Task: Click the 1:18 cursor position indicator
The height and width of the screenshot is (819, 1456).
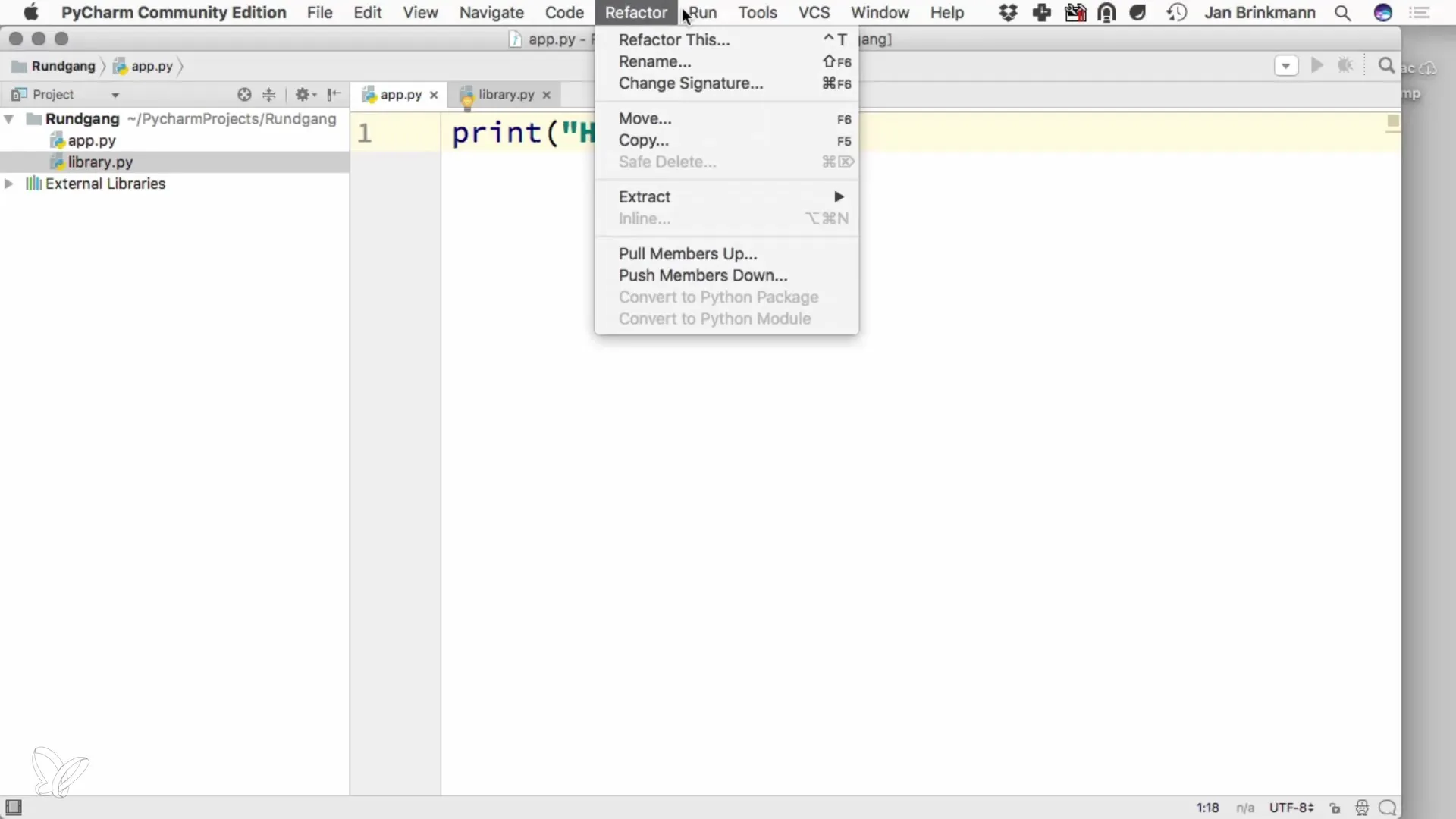Action: tap(1207, 808)
